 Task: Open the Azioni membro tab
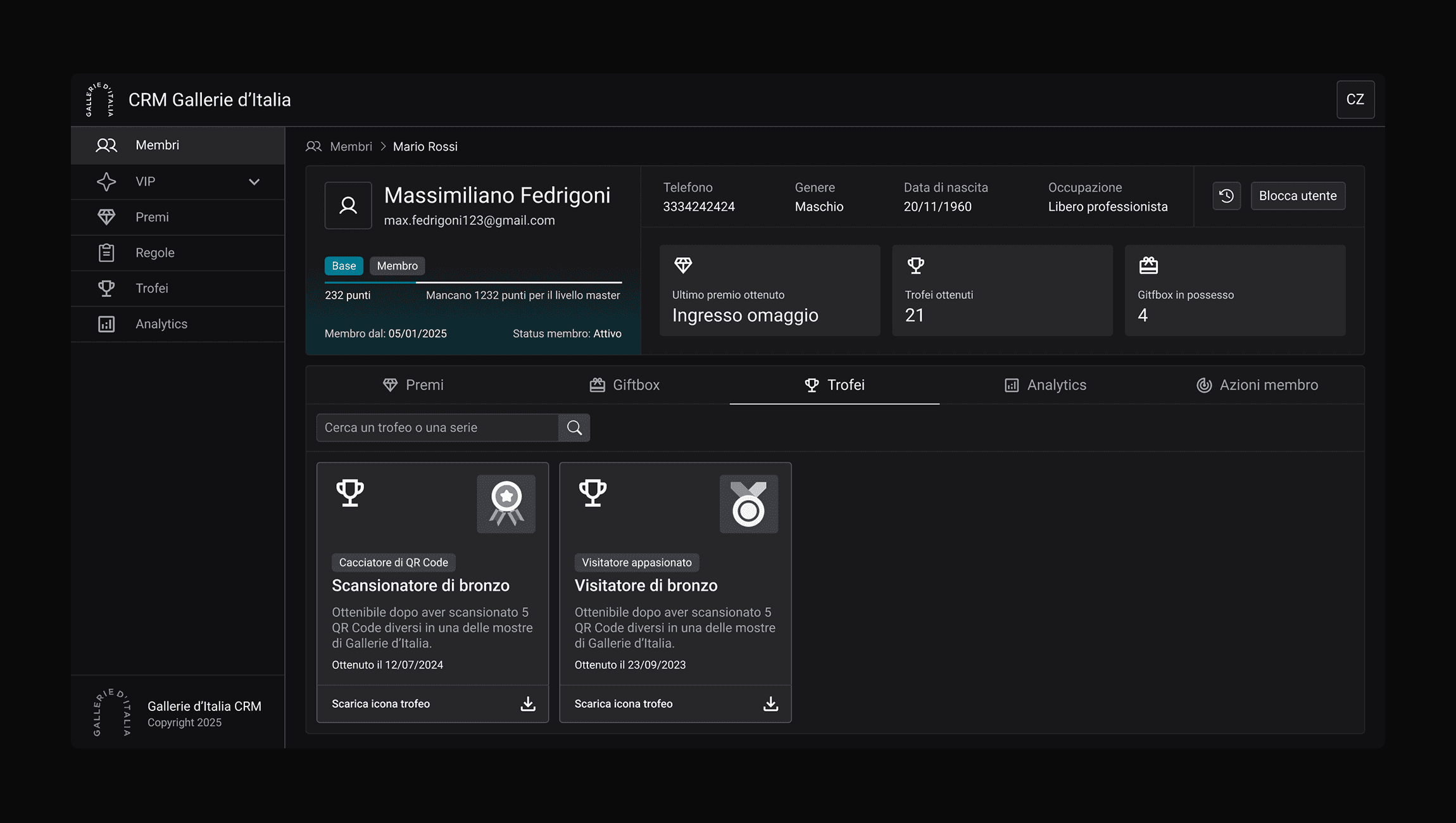1257,385
